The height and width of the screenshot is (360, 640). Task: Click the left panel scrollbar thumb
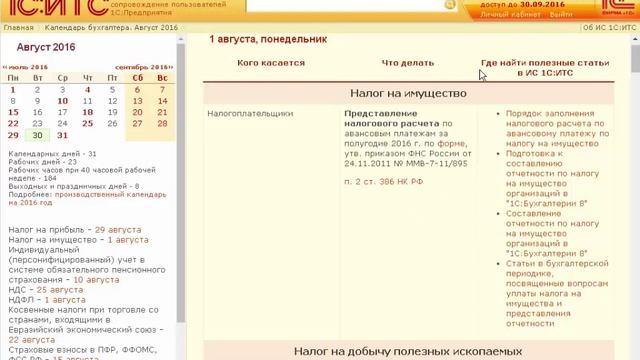click(x=181, y=184)
